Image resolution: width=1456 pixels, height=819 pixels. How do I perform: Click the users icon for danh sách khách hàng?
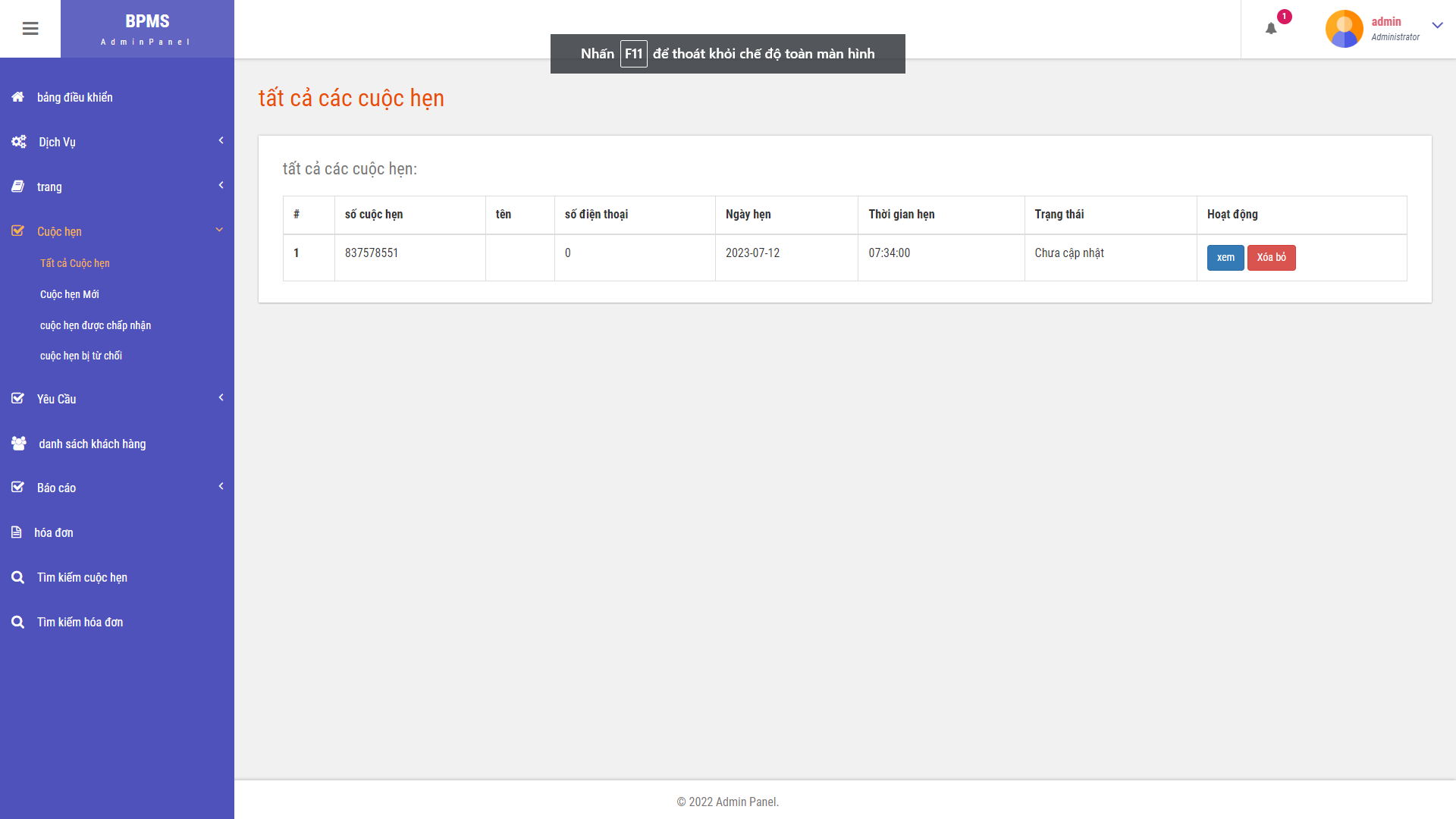click(19, 444)
